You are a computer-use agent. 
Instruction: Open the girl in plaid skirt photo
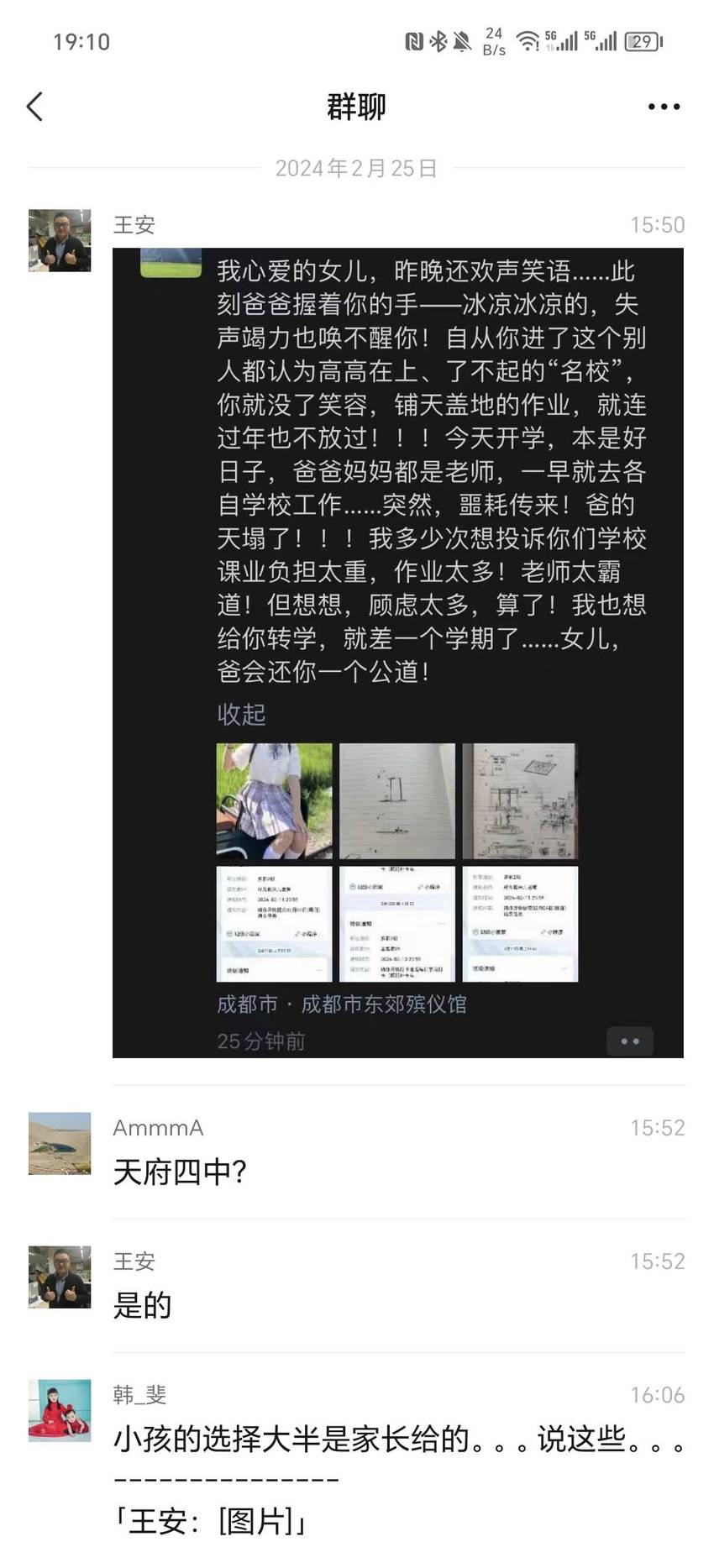coord(274,800)
